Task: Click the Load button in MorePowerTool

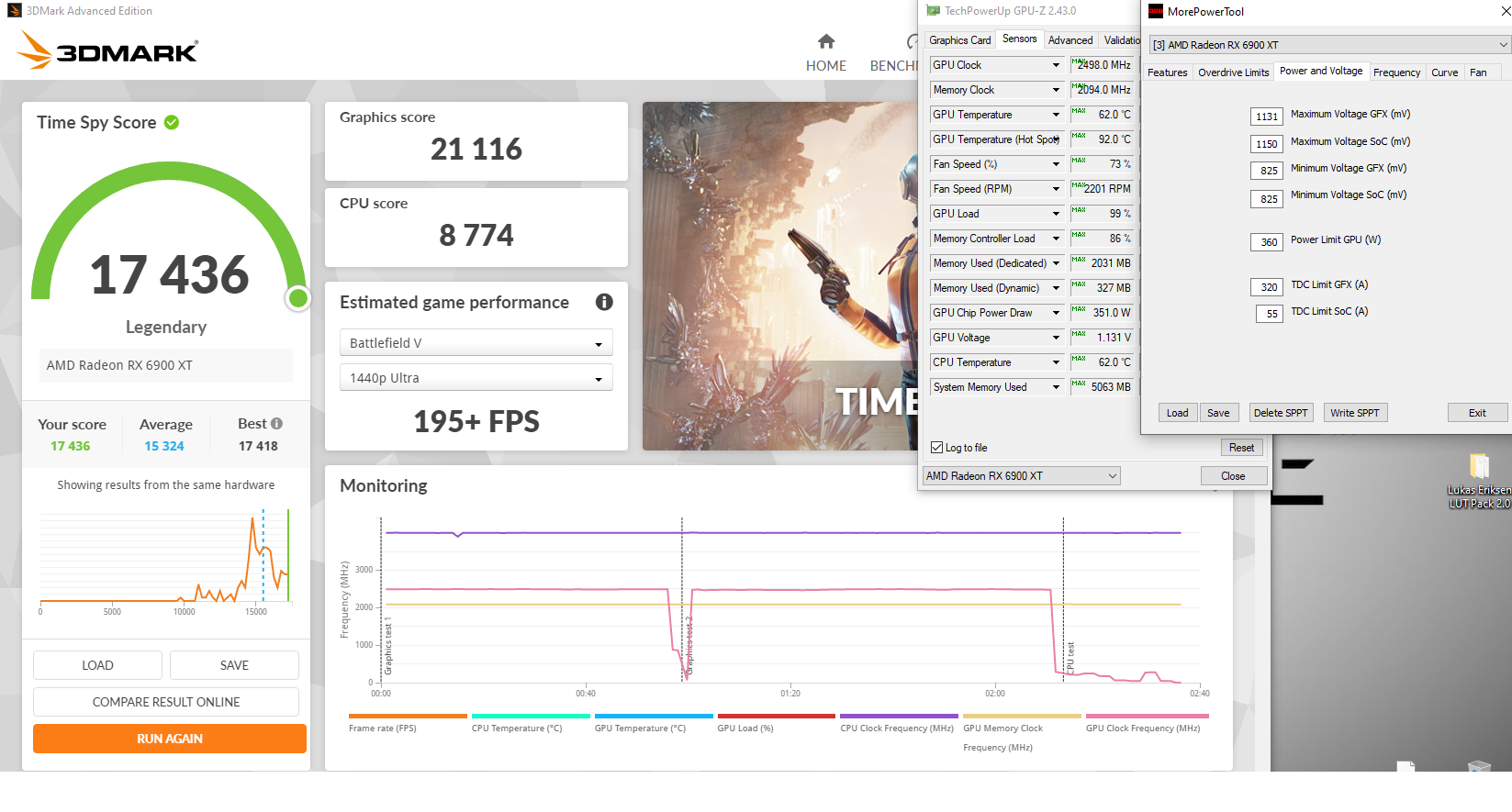Action: click(1177, 413)
